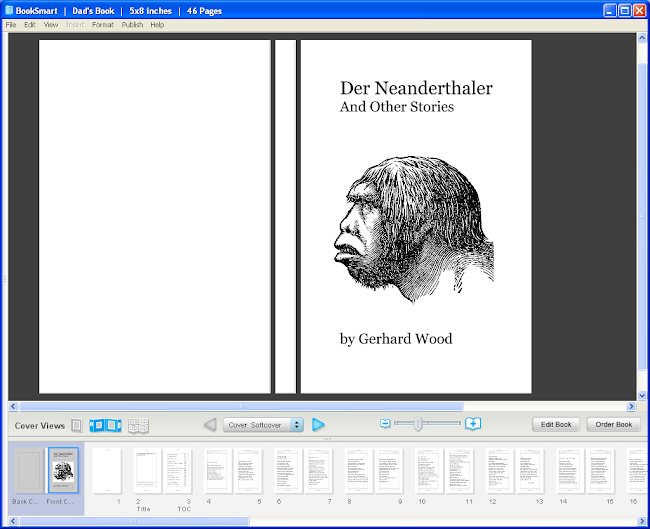The width and height of the screenshot is (650, 529).
Task: Click the thumbnail strip scrollbar right arrow
Action: pos(641,521)
